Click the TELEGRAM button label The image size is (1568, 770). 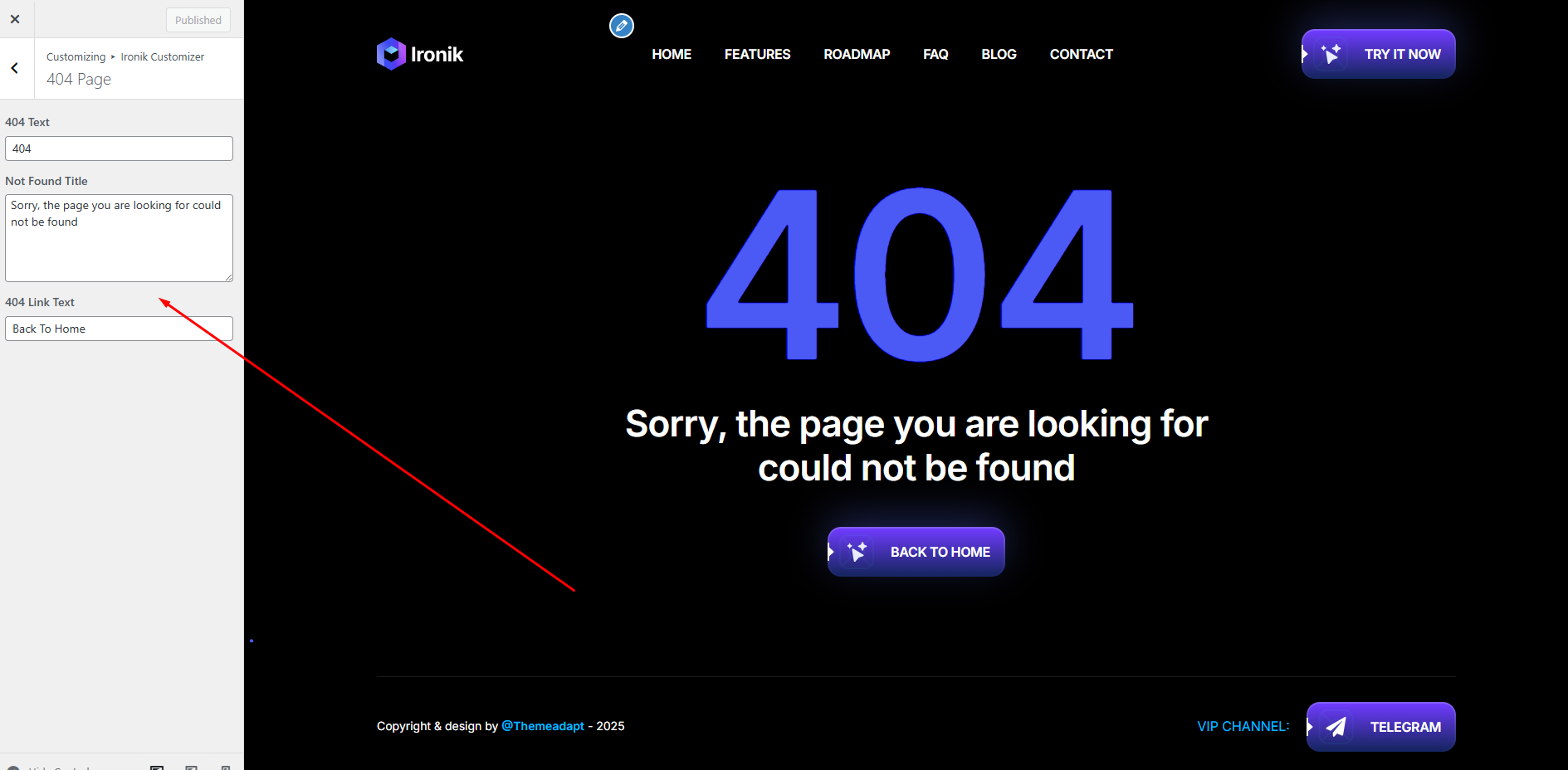(1405, 727)
